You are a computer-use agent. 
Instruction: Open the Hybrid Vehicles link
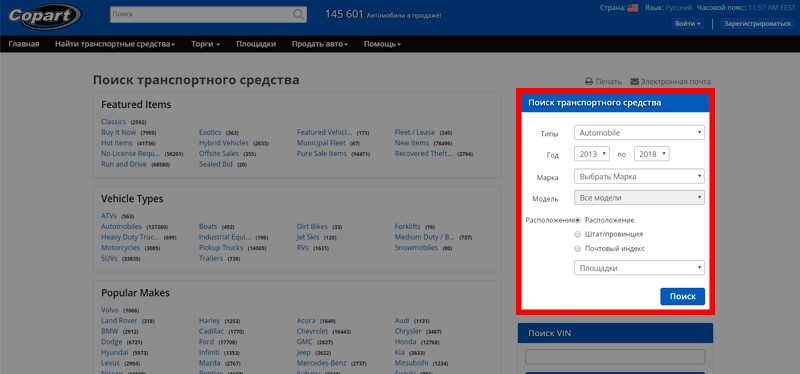(x=224, y=143)
